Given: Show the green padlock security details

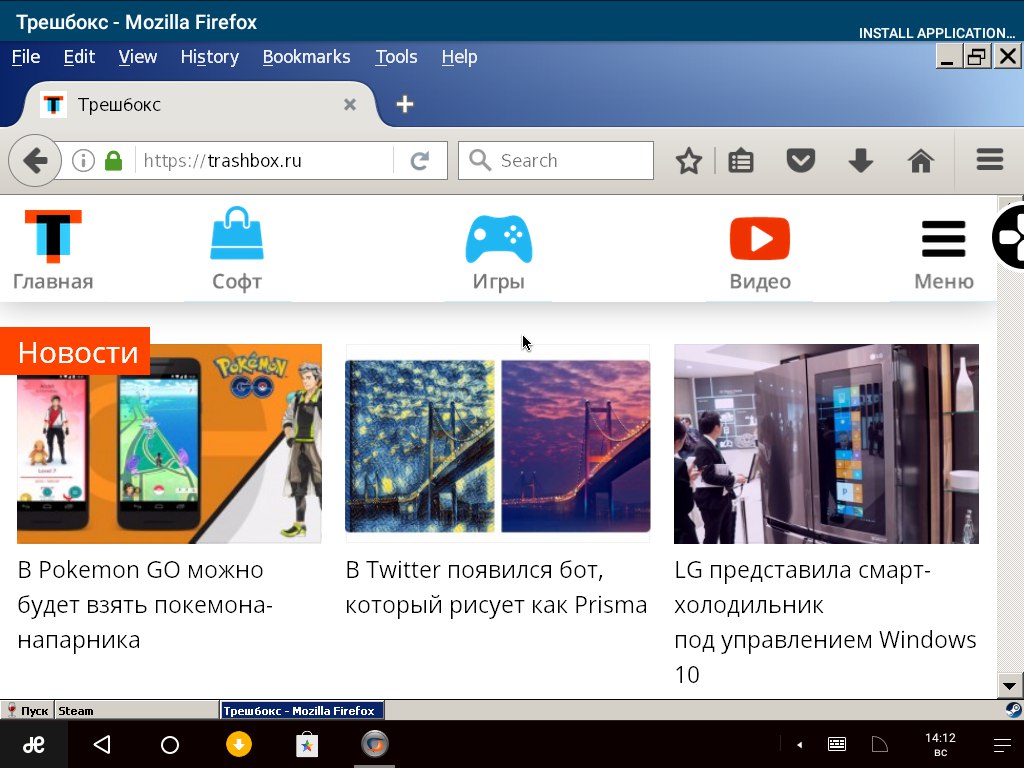Looking at the screenshot, I should 114,161.
